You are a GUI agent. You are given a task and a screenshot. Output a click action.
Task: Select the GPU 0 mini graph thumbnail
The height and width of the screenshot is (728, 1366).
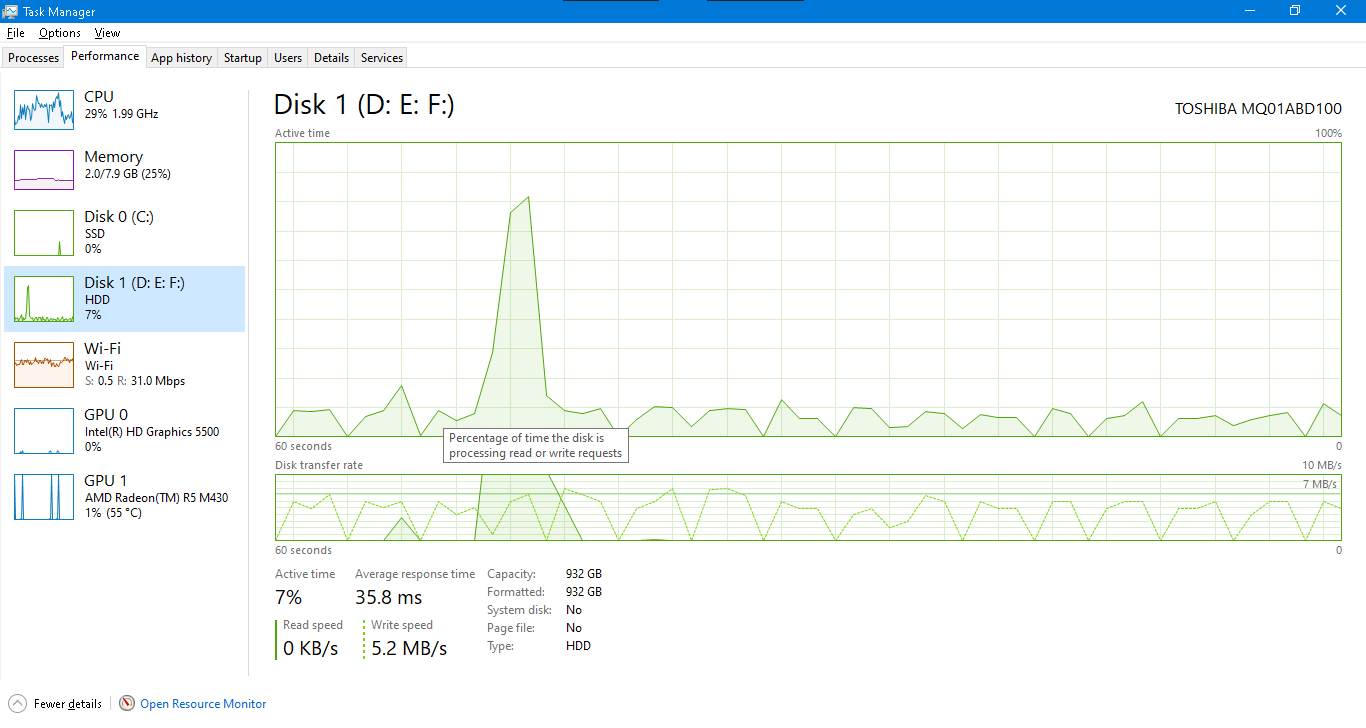(x=44, y=430)
